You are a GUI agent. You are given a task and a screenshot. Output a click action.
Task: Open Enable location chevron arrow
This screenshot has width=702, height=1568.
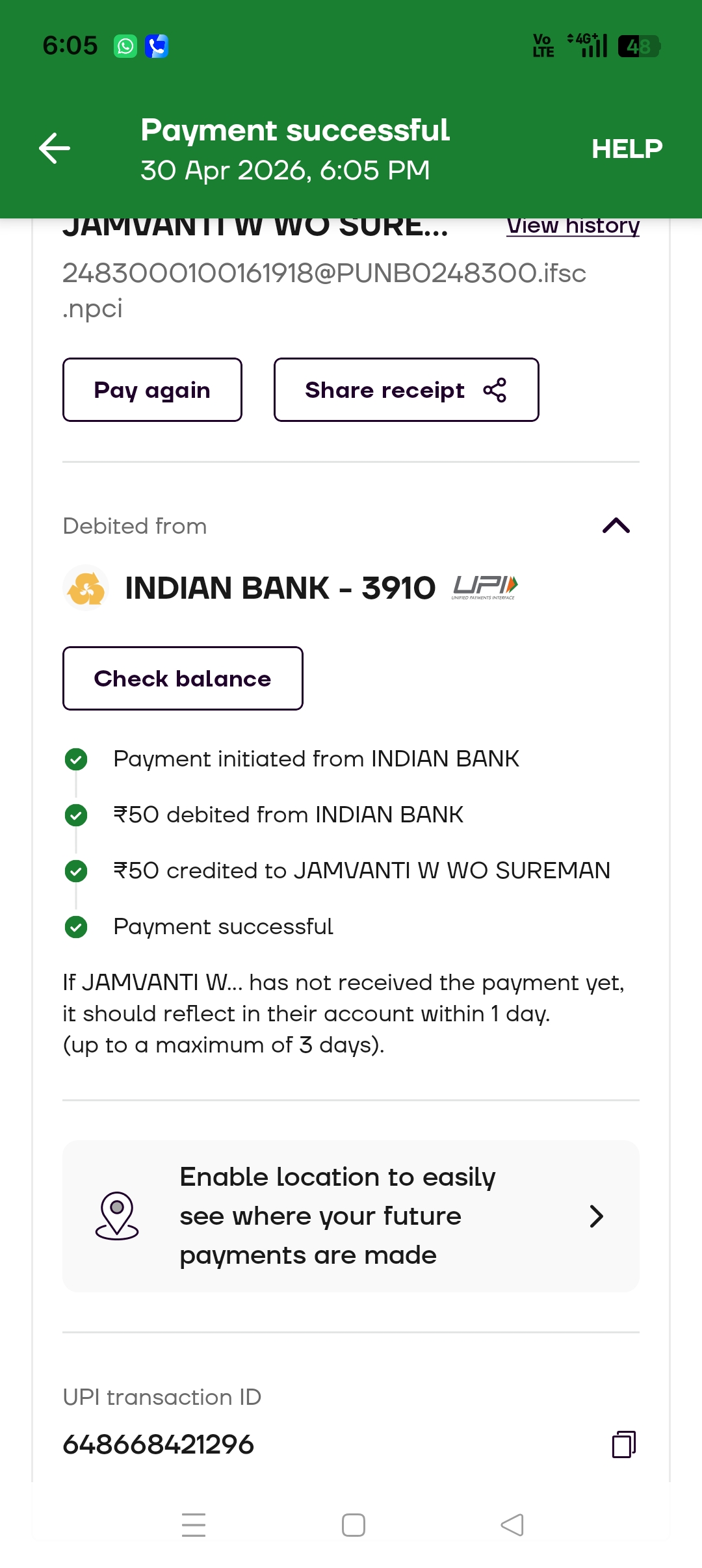point(596,1216)
